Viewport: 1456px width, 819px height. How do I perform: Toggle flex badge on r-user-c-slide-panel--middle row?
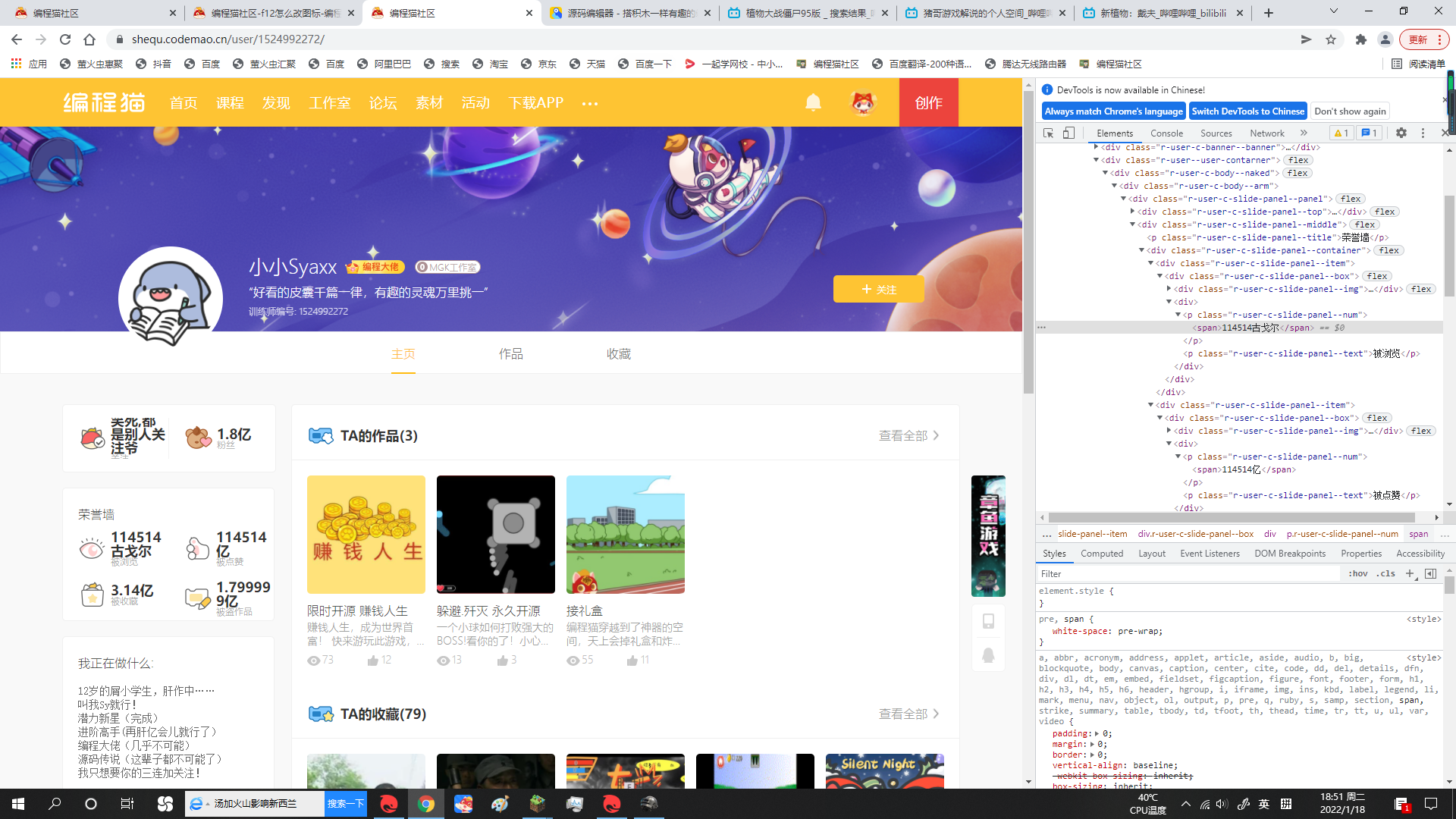click(x=1365, y=224)
